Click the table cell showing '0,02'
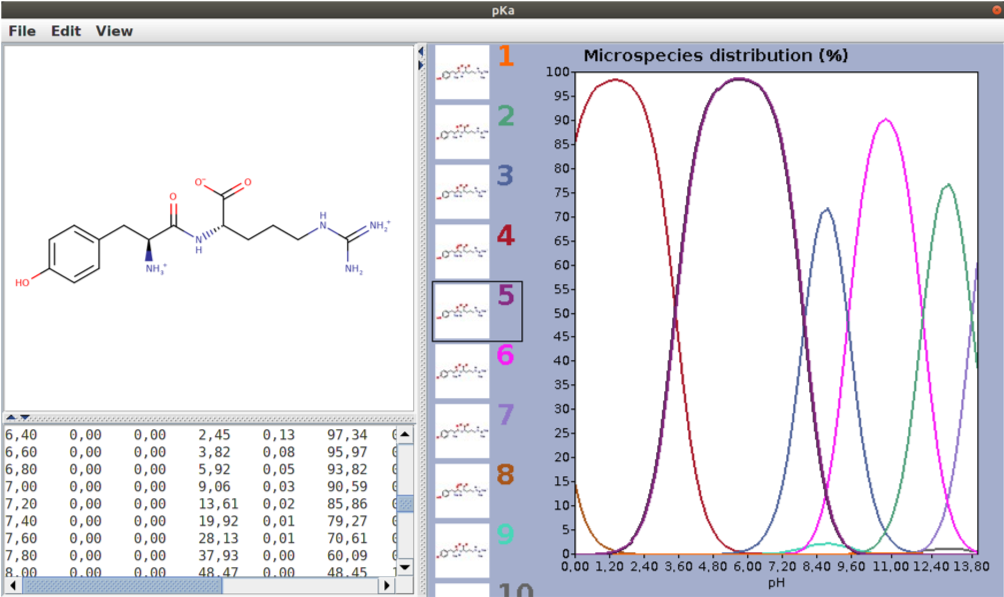 click(279, 504)
